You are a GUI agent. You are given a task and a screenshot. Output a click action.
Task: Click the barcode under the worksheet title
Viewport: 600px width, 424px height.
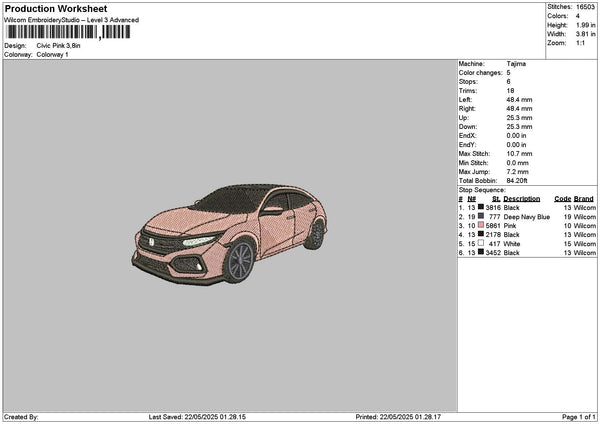tap(68, 32)
